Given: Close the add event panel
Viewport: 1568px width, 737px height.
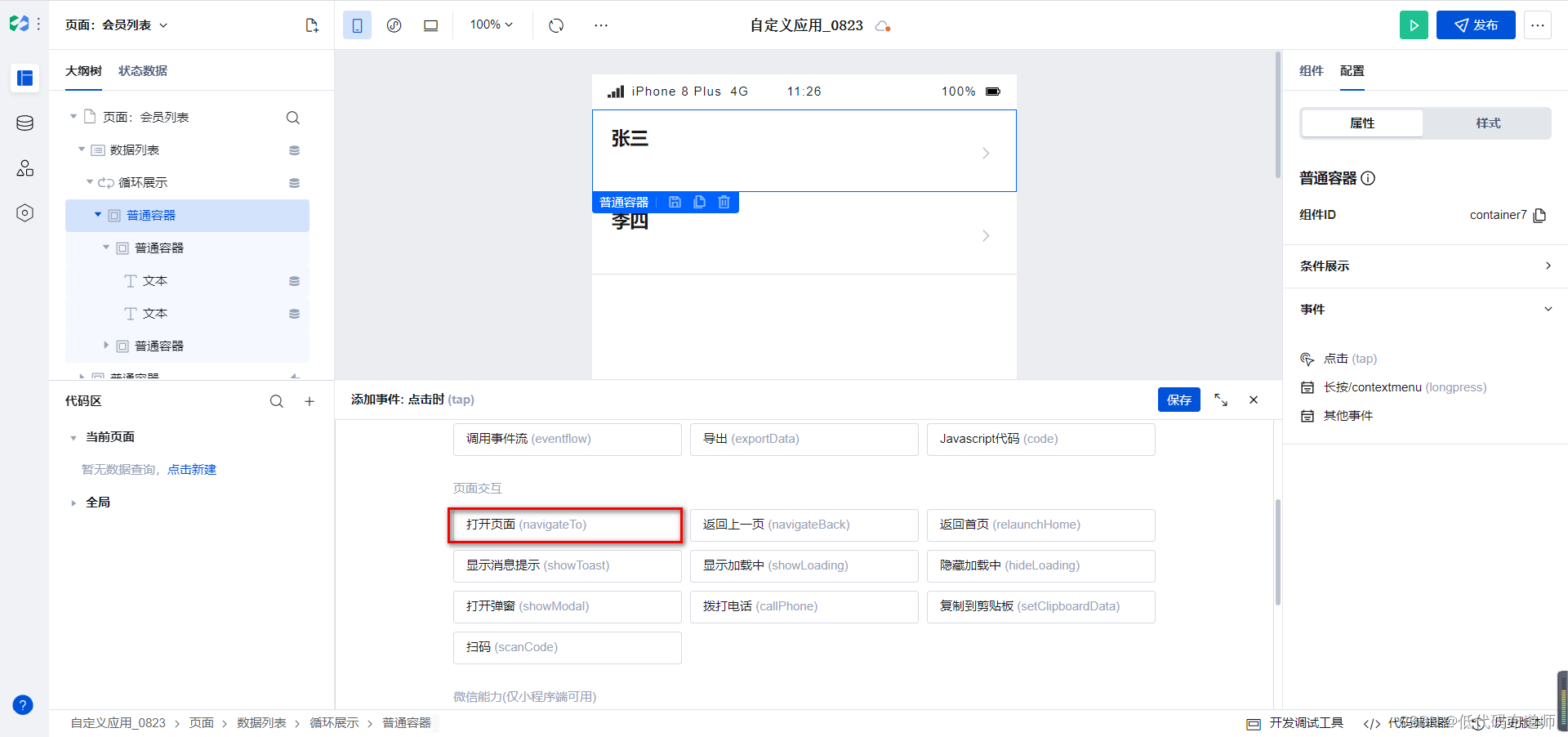Looking at the screenshot, I should click(1254, 400).
